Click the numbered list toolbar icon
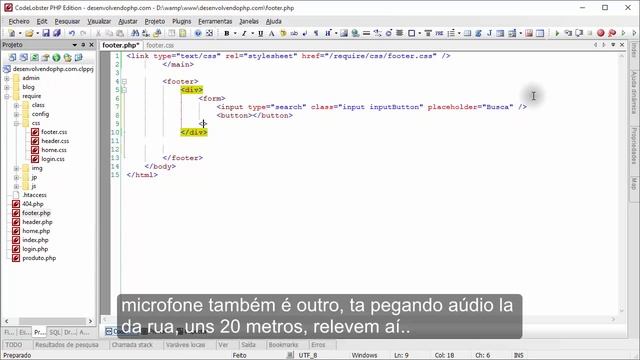This screenshot has width=640, height=360. coord(451,33)
